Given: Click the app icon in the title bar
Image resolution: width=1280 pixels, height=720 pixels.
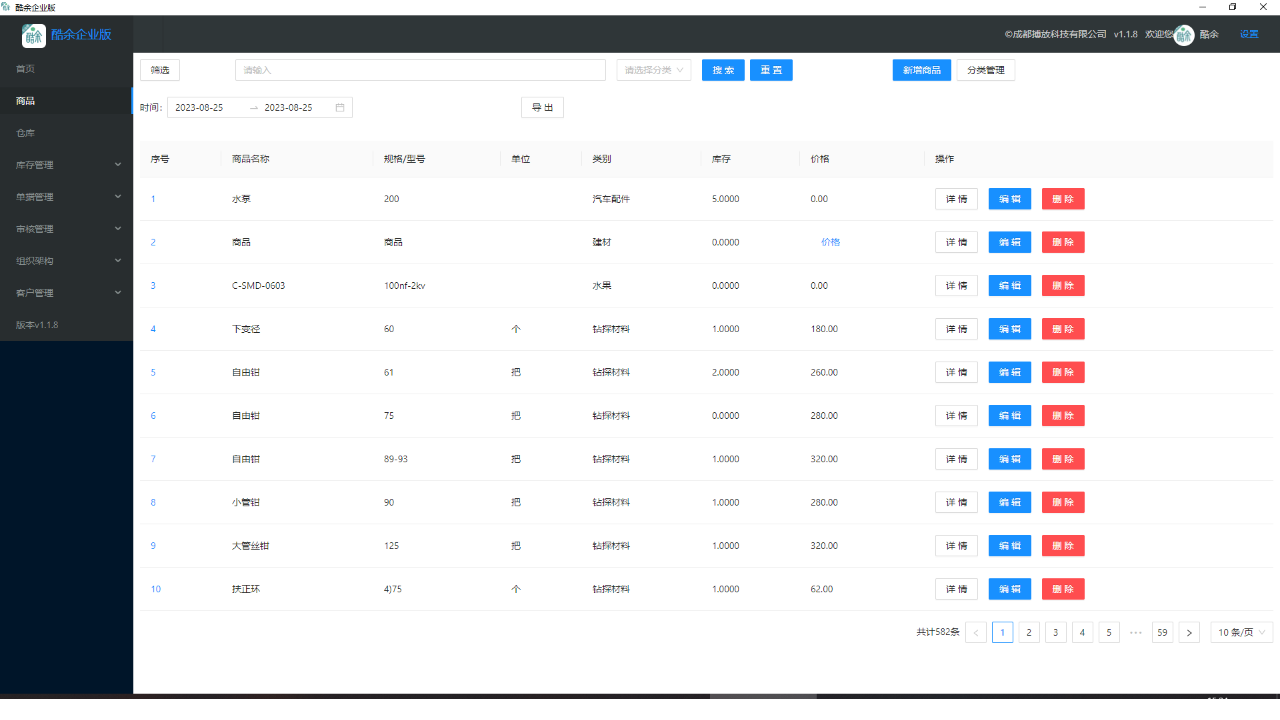Looking at the screenshot, I should [x=8, y=6].
